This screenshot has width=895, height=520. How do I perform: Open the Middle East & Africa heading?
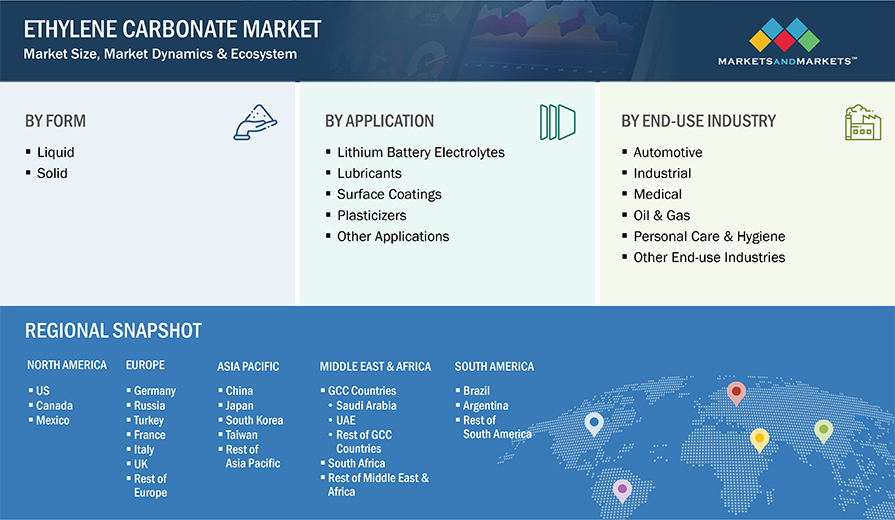[x=375, y=366]
